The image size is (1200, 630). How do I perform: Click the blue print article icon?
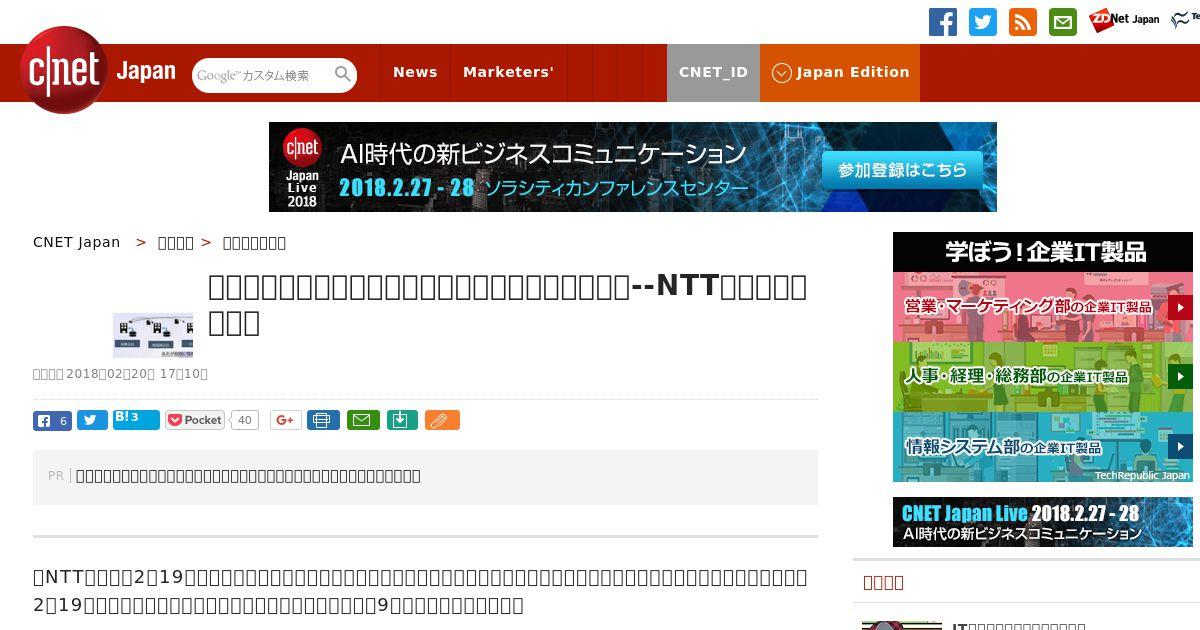(322, 420)
